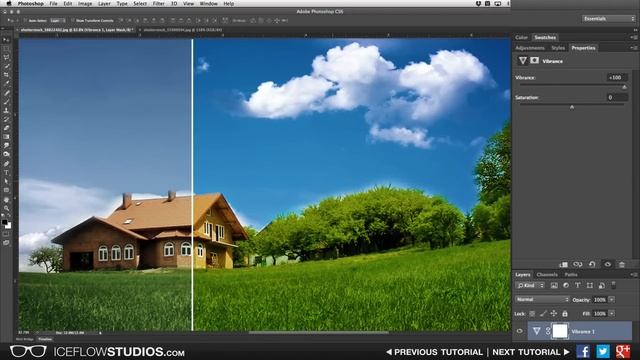Filter layers by pixel layers icon
This screenshot has height=360, width=640.
(x=554, y=286)
